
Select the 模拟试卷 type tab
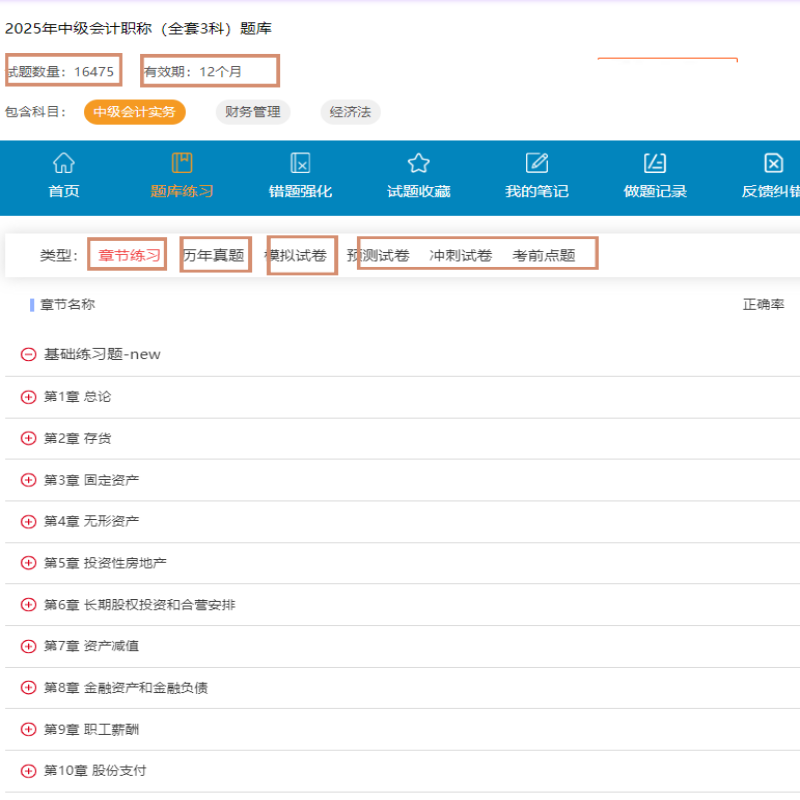(295, 255)
